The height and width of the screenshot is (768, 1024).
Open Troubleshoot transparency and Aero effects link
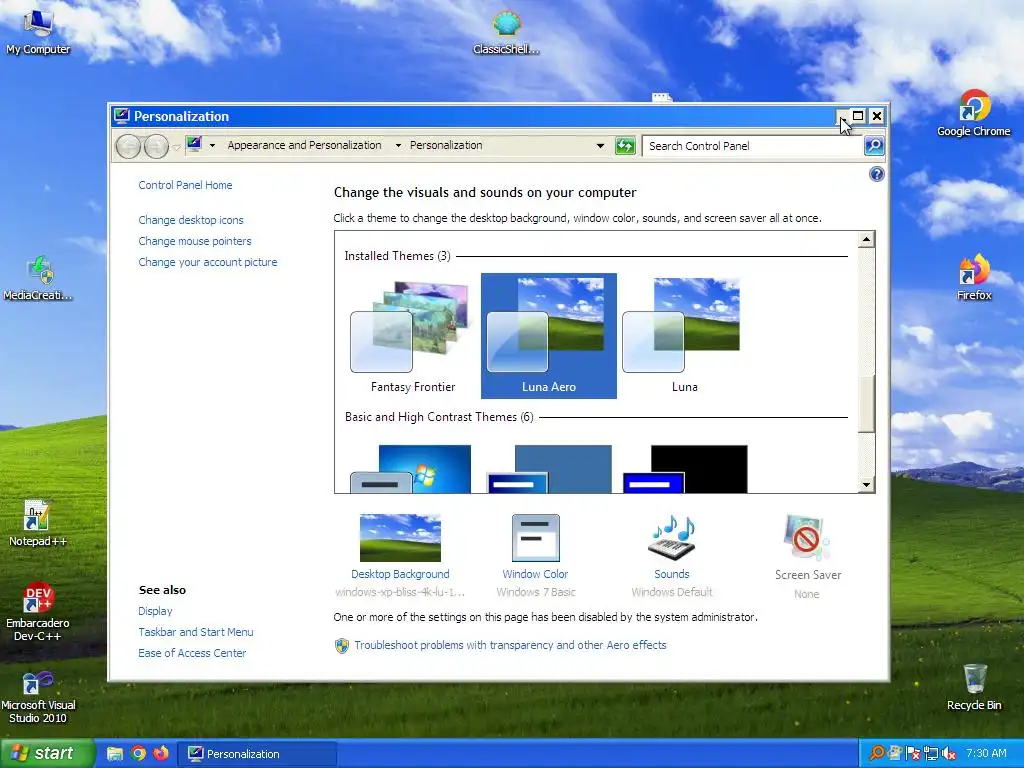point(510,645)
